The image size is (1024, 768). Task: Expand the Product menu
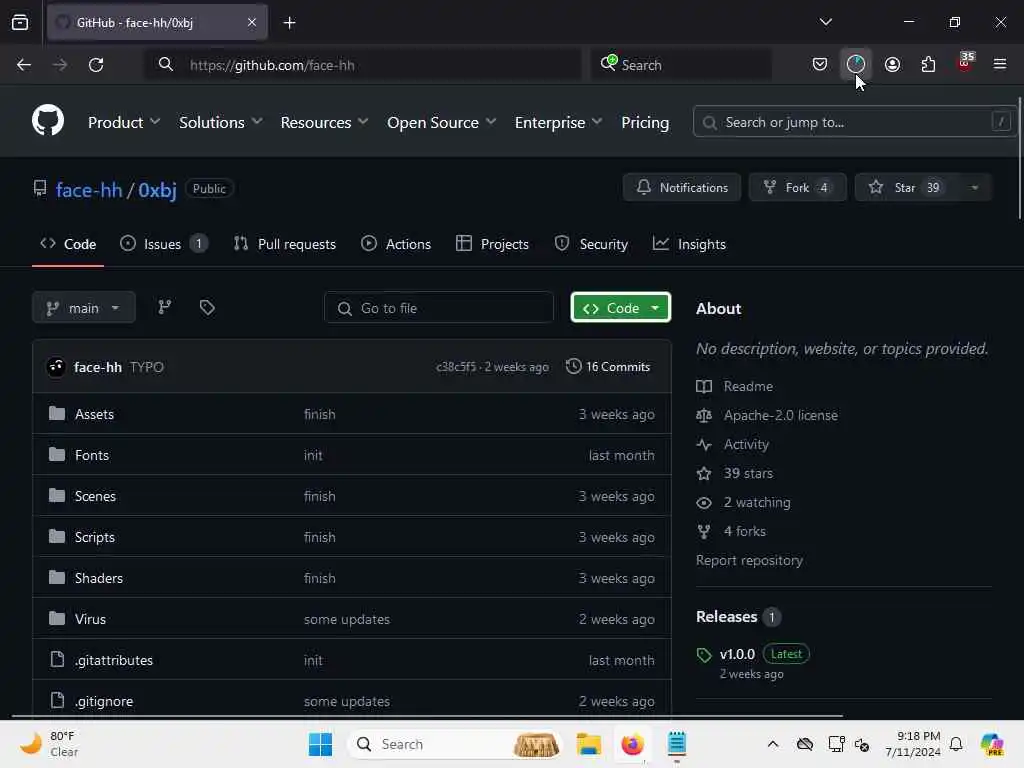pos(124,122)
